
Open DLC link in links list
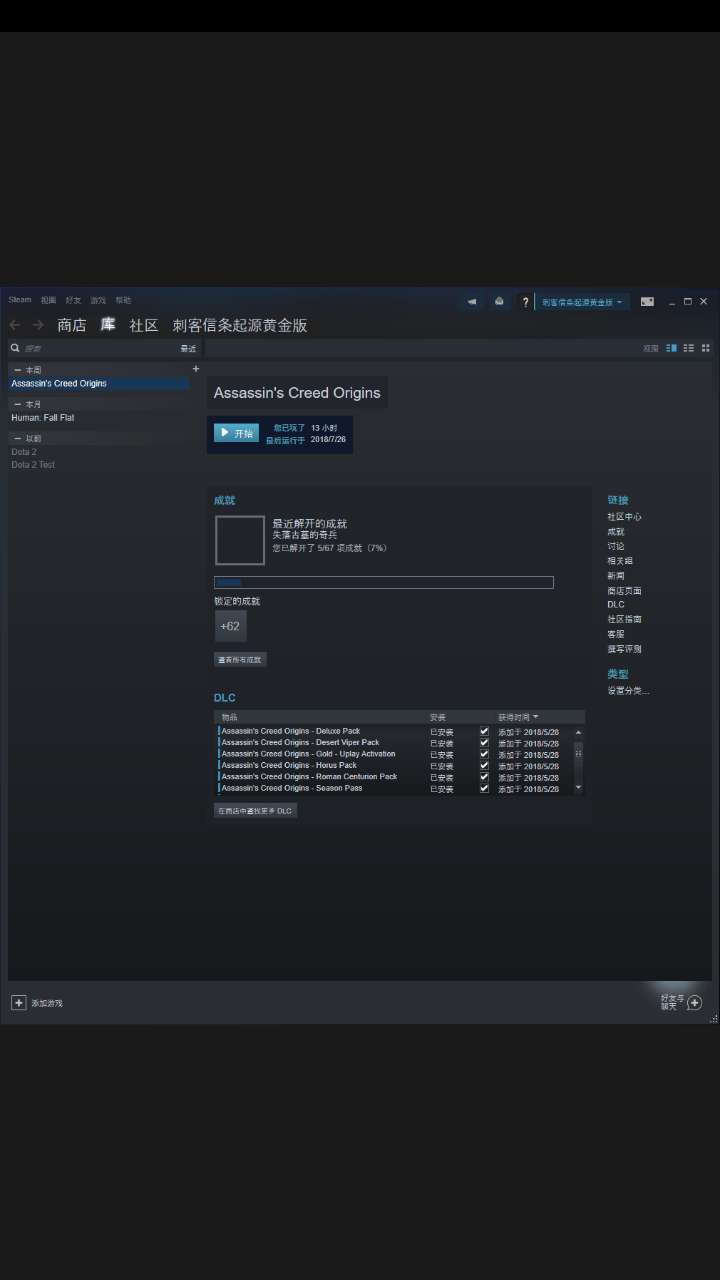point(616,604)
